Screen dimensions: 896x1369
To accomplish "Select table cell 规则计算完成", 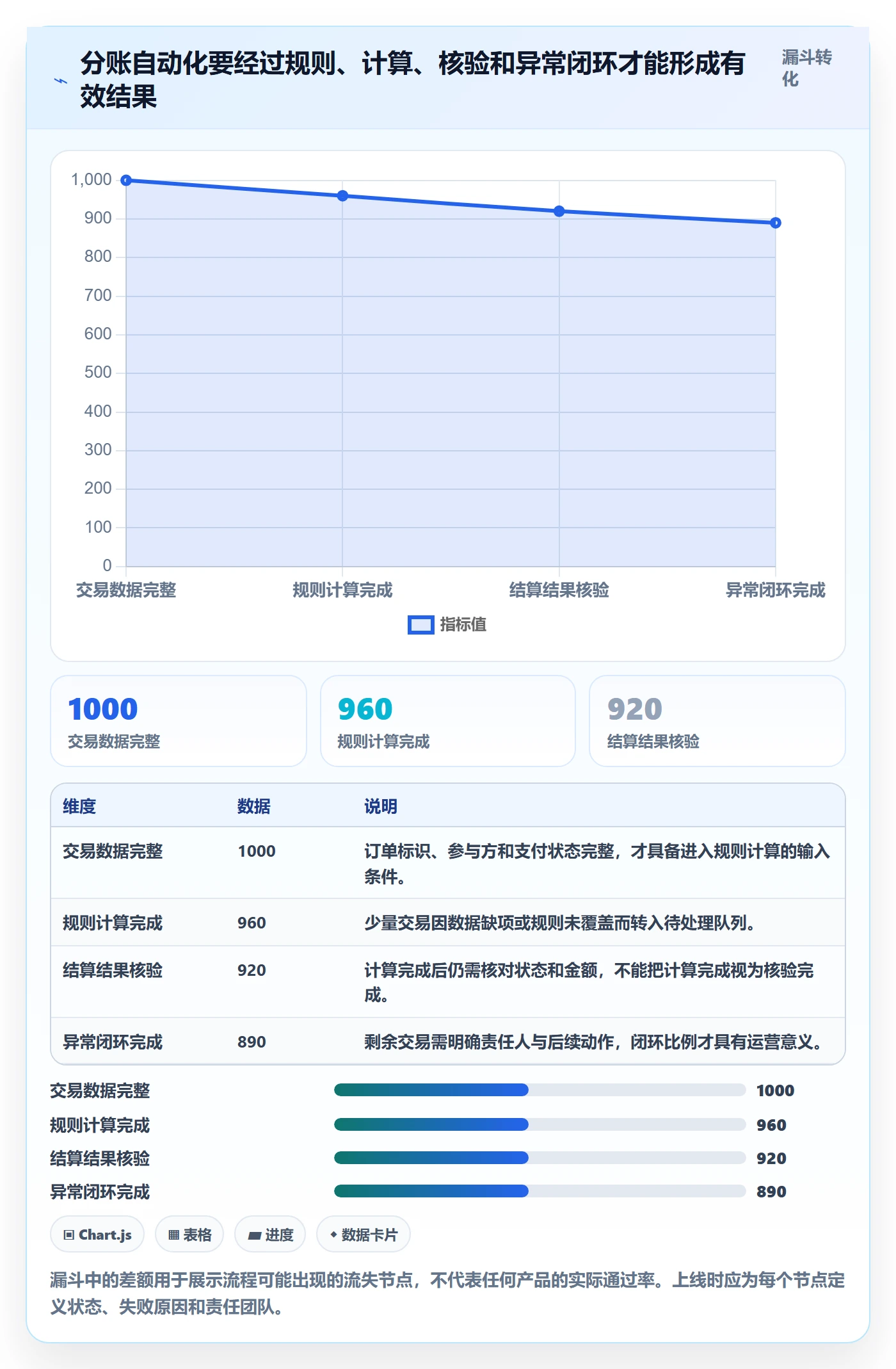I will point(113,923).
